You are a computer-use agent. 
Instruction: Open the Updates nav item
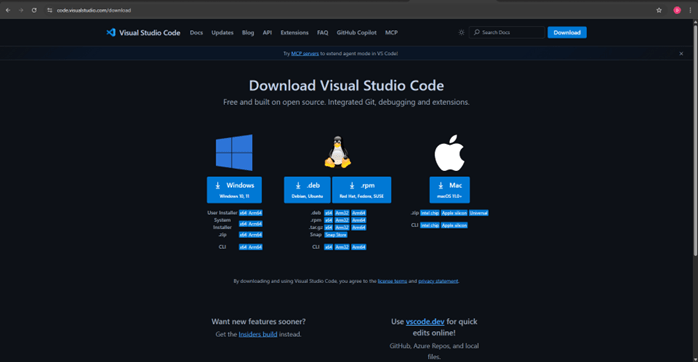[x=222, y=33]
